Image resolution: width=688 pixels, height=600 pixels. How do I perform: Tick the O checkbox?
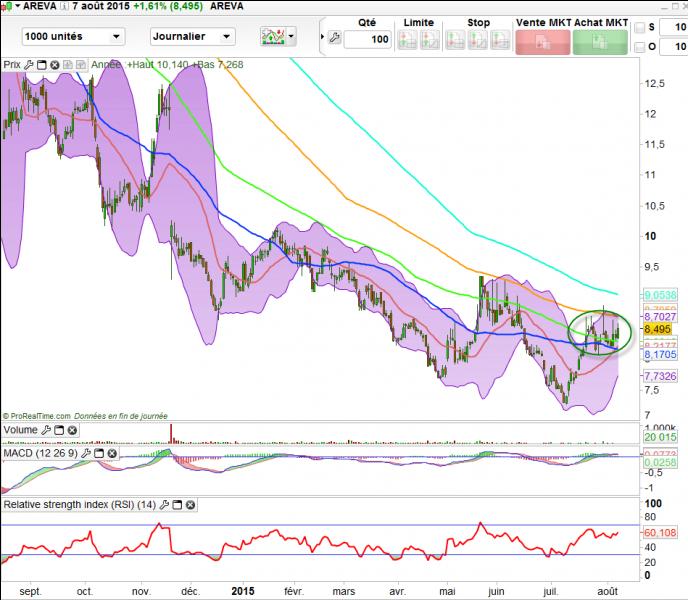coord(640,47)
